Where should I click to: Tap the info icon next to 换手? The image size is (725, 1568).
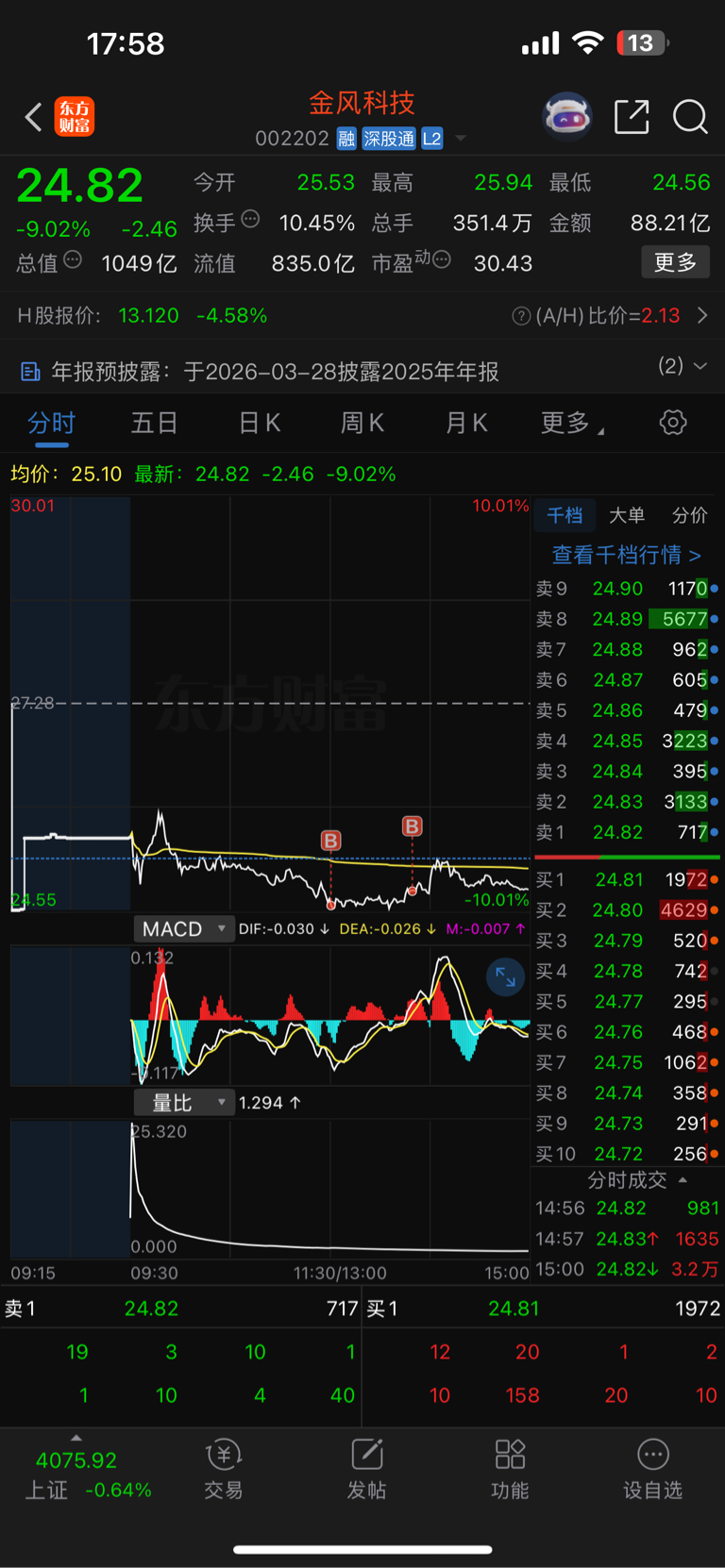250,219
